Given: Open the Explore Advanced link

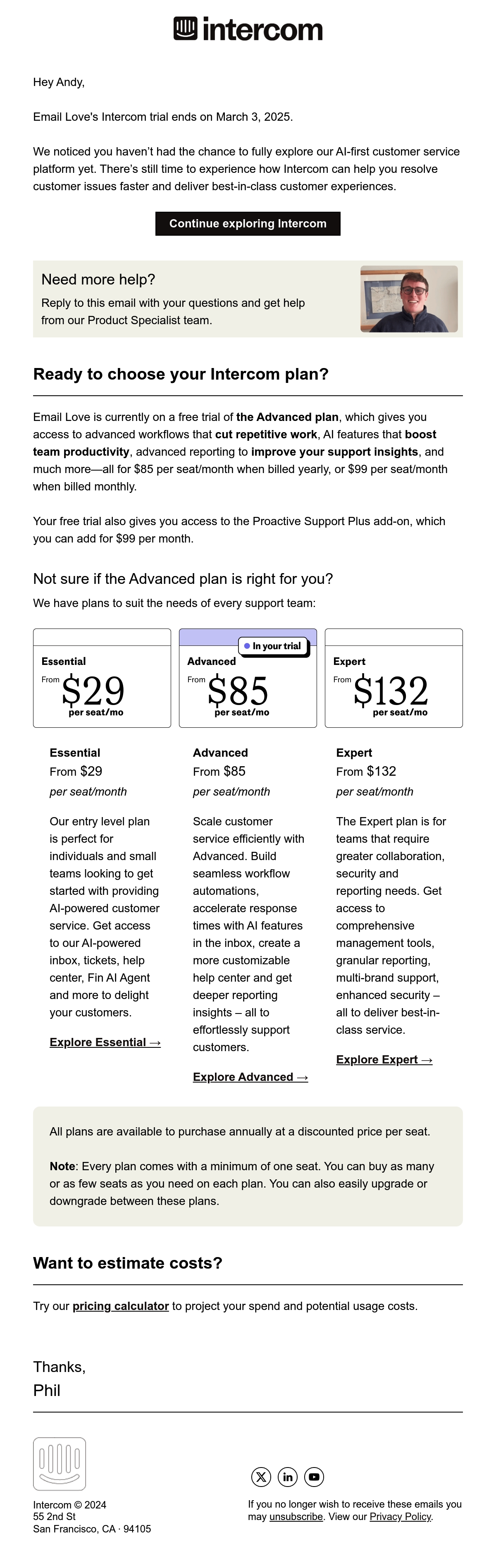Looking at the screenshot, I should tap(250, 1077).
